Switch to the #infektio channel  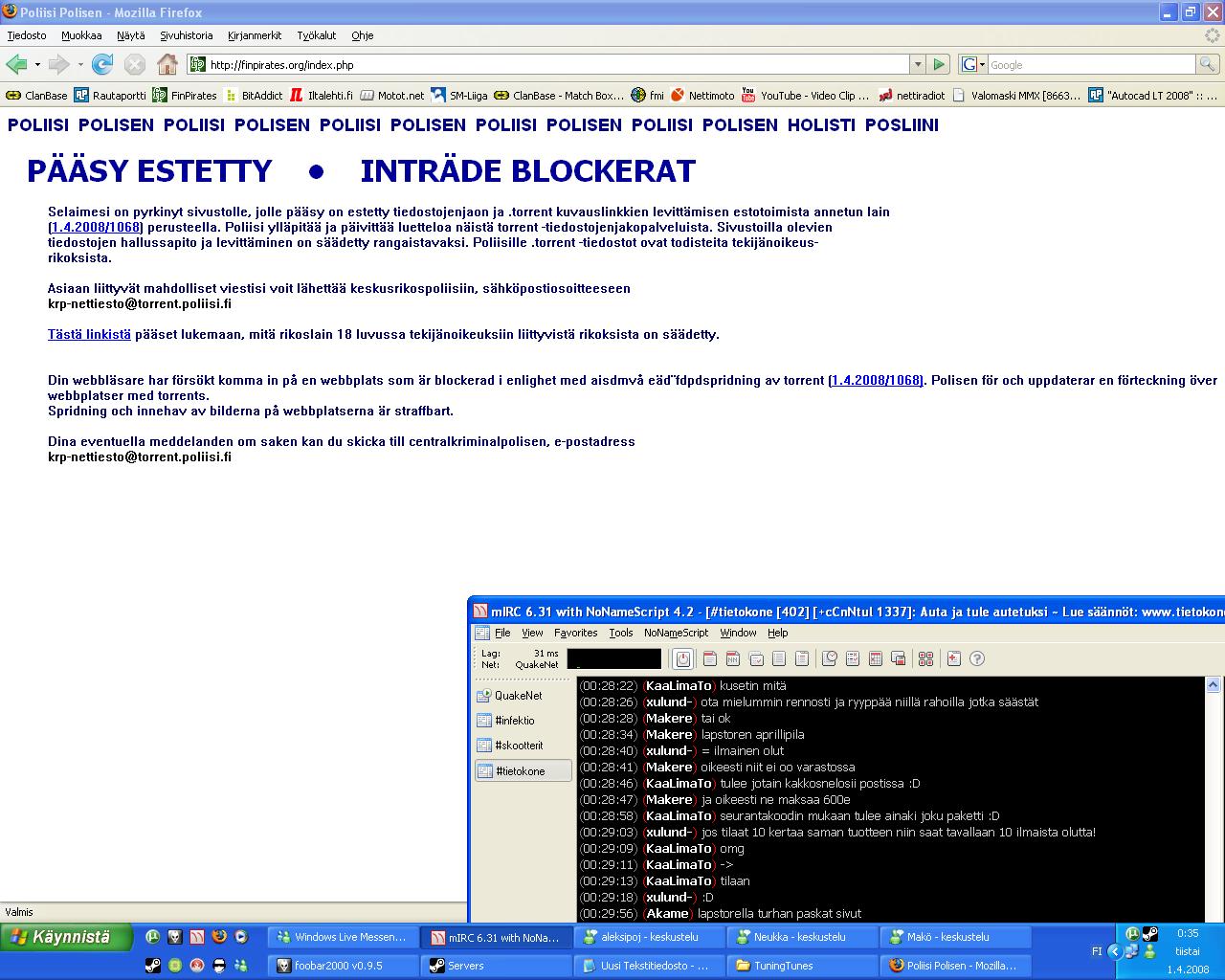click(515, 721)
